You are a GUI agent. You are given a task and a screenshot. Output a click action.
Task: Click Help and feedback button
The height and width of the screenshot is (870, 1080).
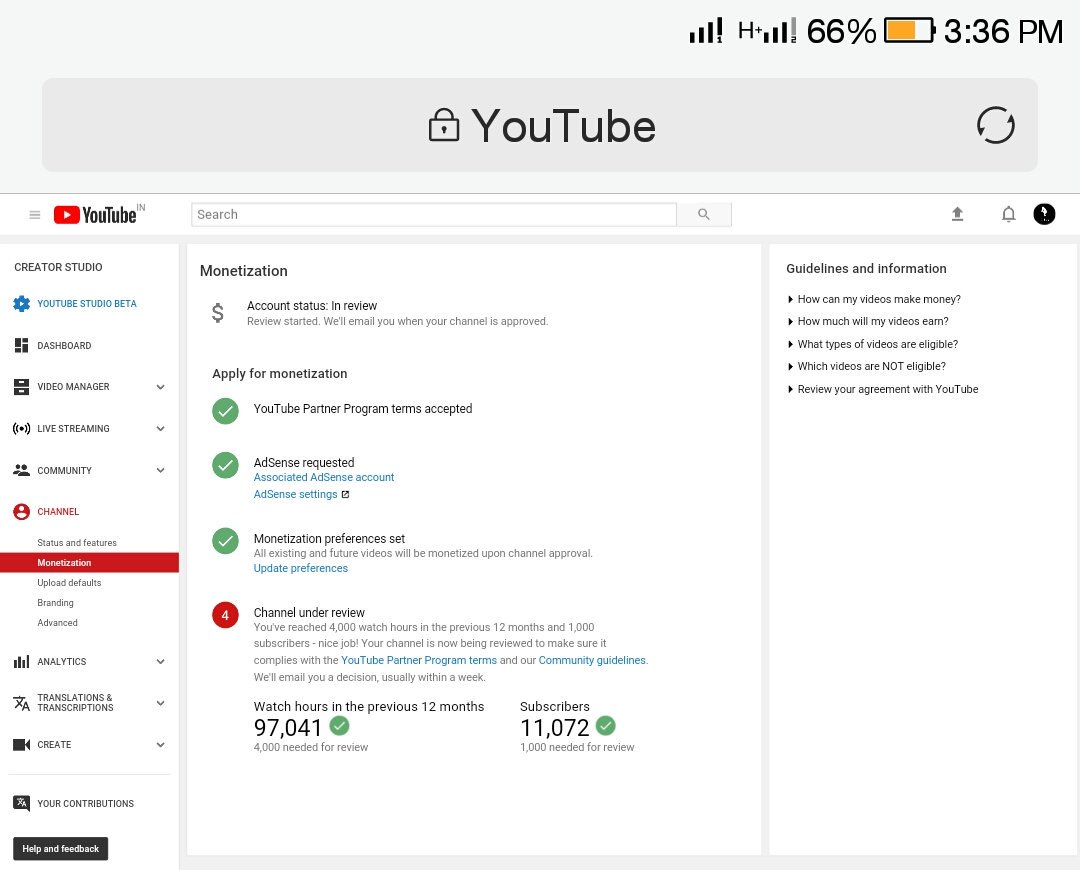click(x=61, y=849)
